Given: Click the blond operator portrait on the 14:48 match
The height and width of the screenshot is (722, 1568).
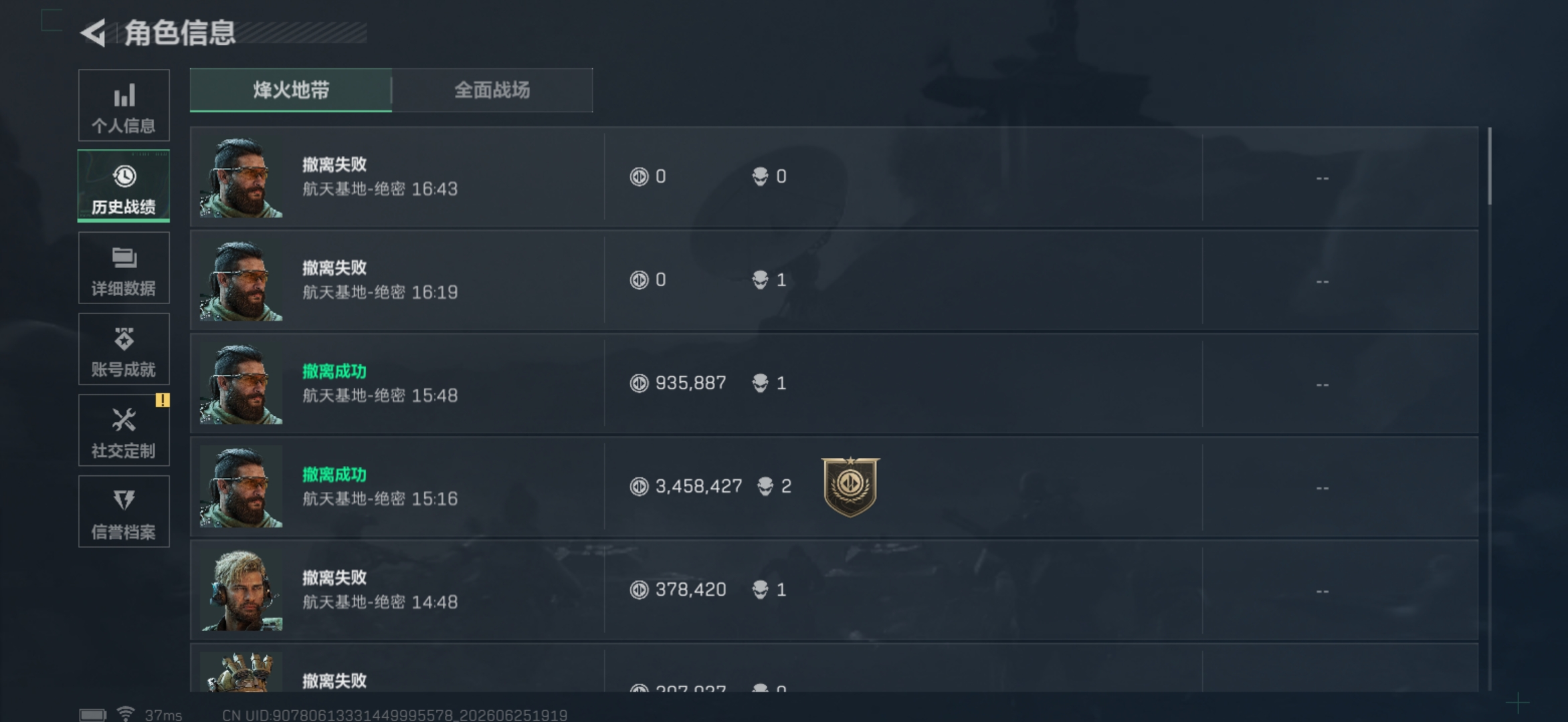Looking at the screenshot, I should tap(241, 590).
